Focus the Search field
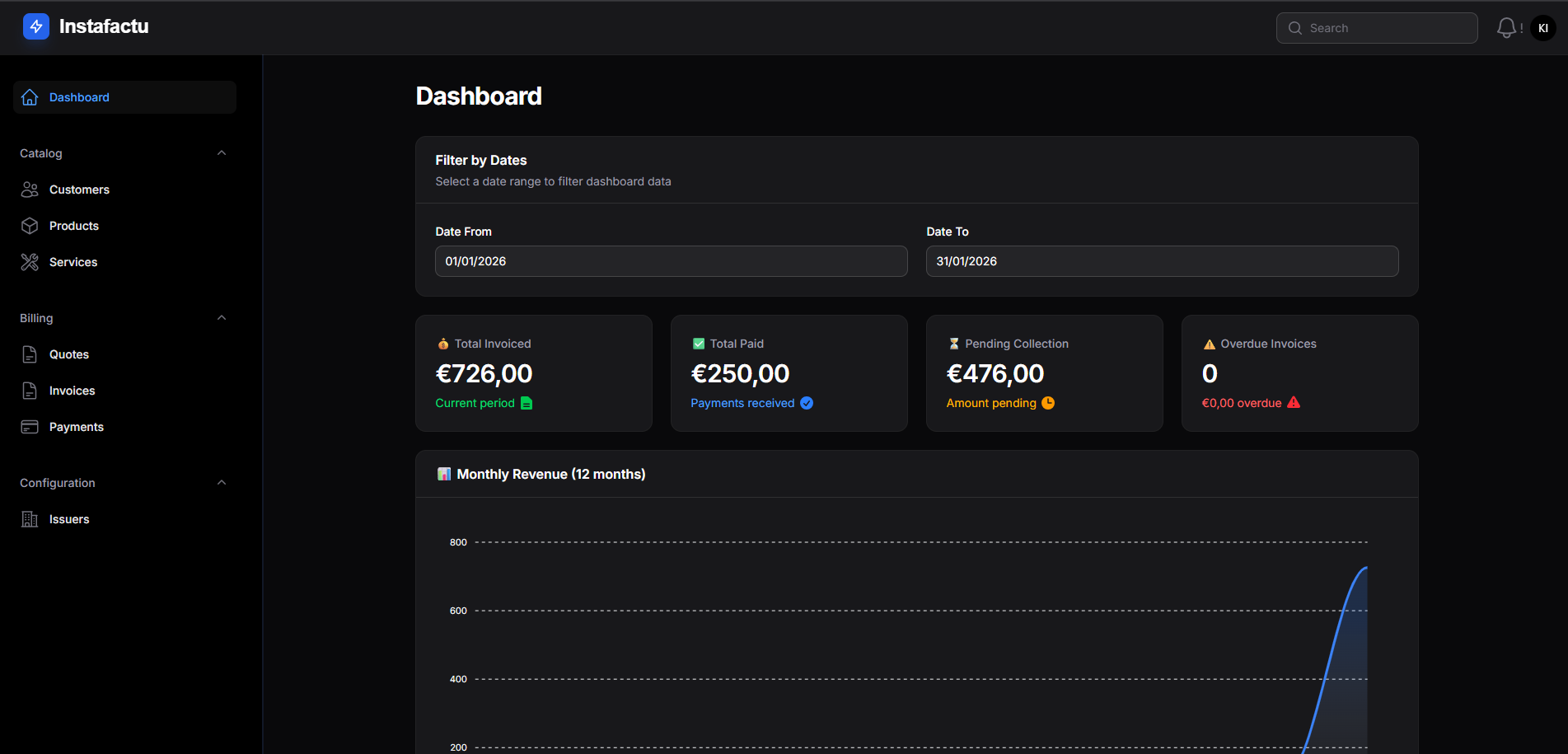 click(x=1376, y=27)
